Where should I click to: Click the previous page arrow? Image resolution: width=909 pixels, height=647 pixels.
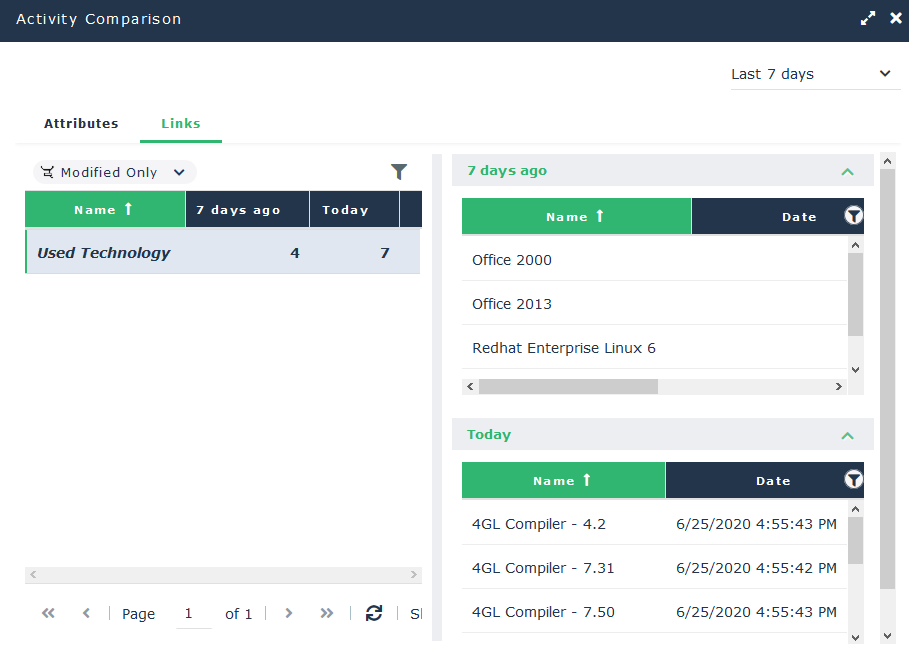pos(86,613)
